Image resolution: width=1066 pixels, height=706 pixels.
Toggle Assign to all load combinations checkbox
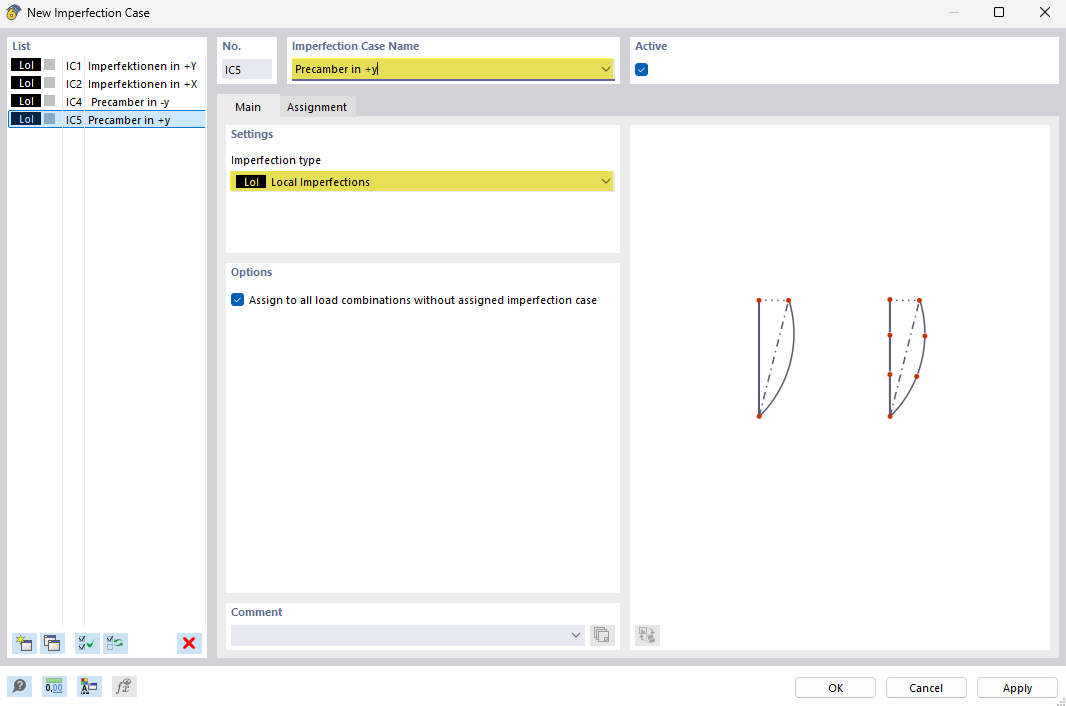click(x=237, y=300)
